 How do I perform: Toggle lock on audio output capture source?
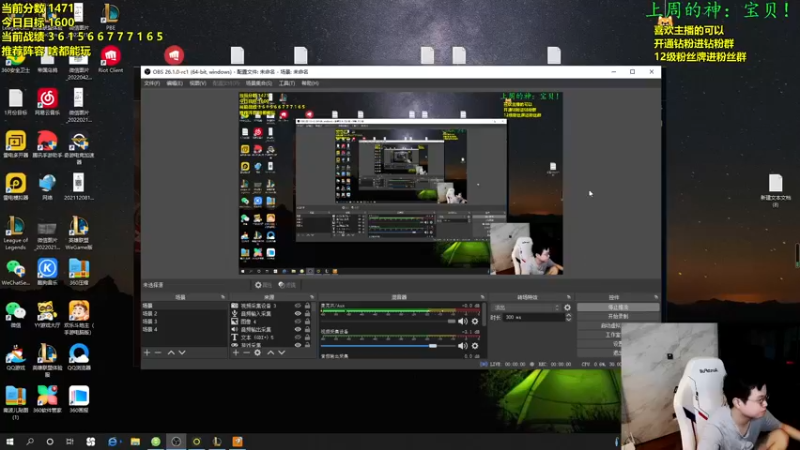point(308,330)
